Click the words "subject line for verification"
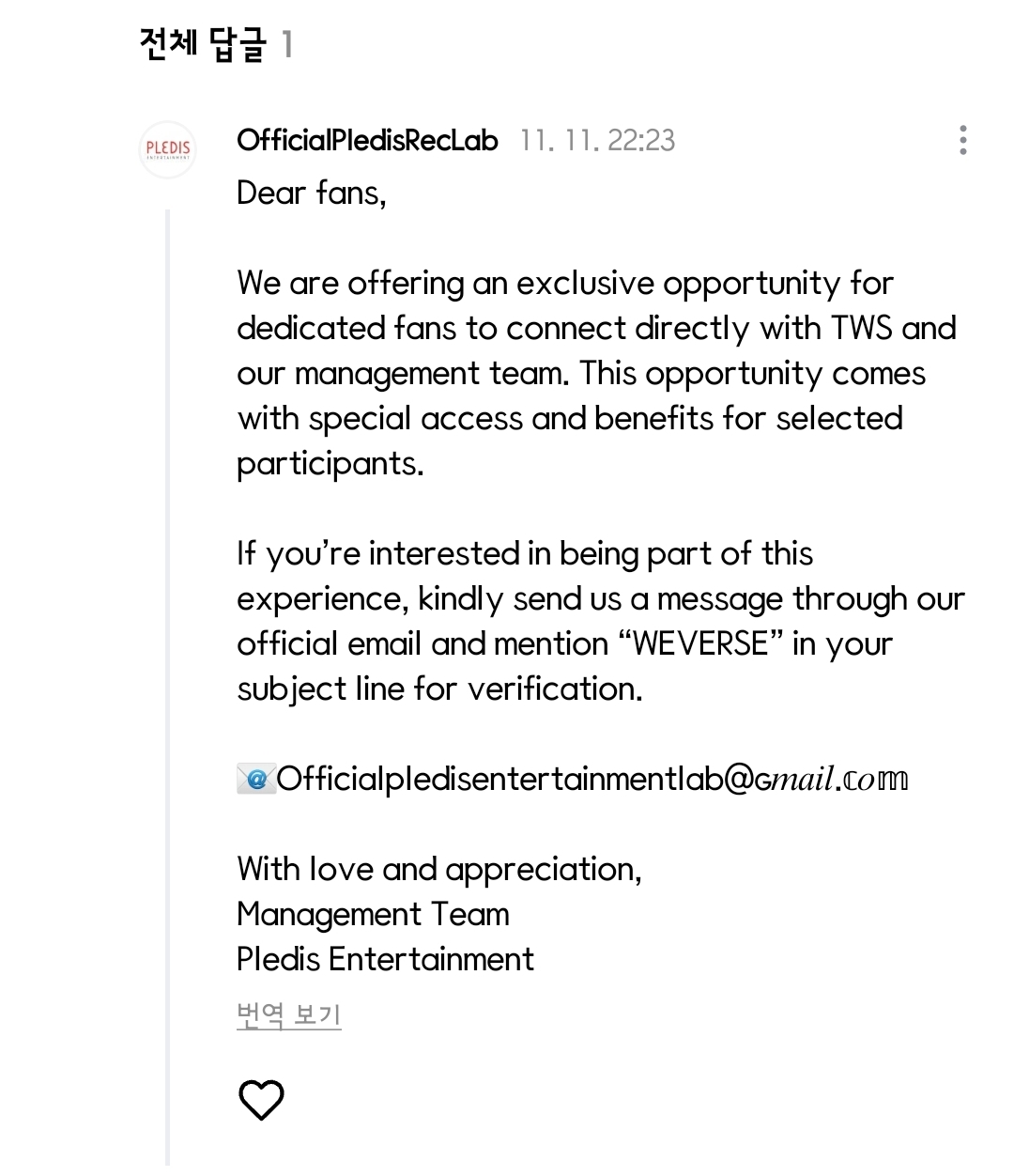This screenshot has width=1014, height=1176. (x=439, y=689)
